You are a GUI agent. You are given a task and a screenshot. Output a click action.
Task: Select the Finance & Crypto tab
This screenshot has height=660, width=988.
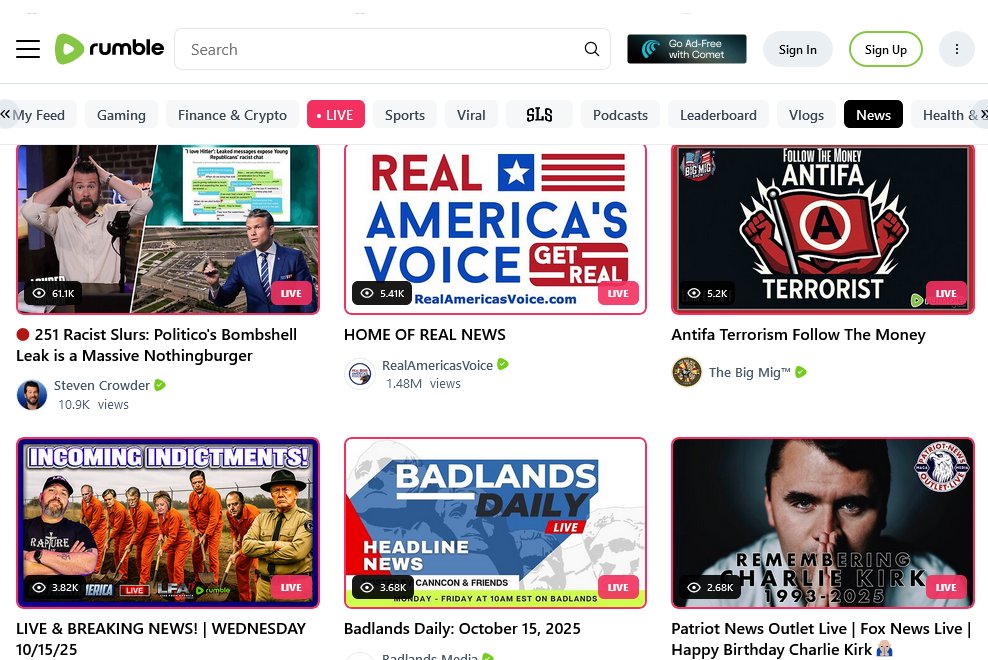point(232,115)
